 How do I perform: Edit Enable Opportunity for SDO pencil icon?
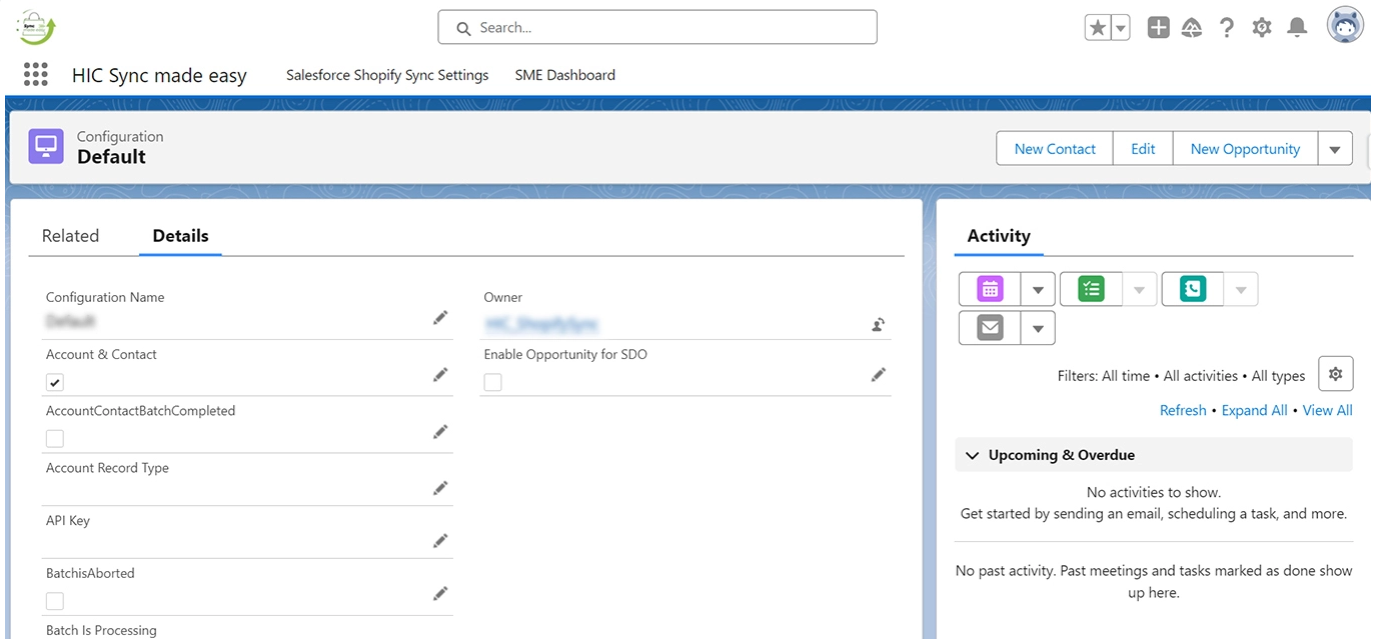coord(878,375)
